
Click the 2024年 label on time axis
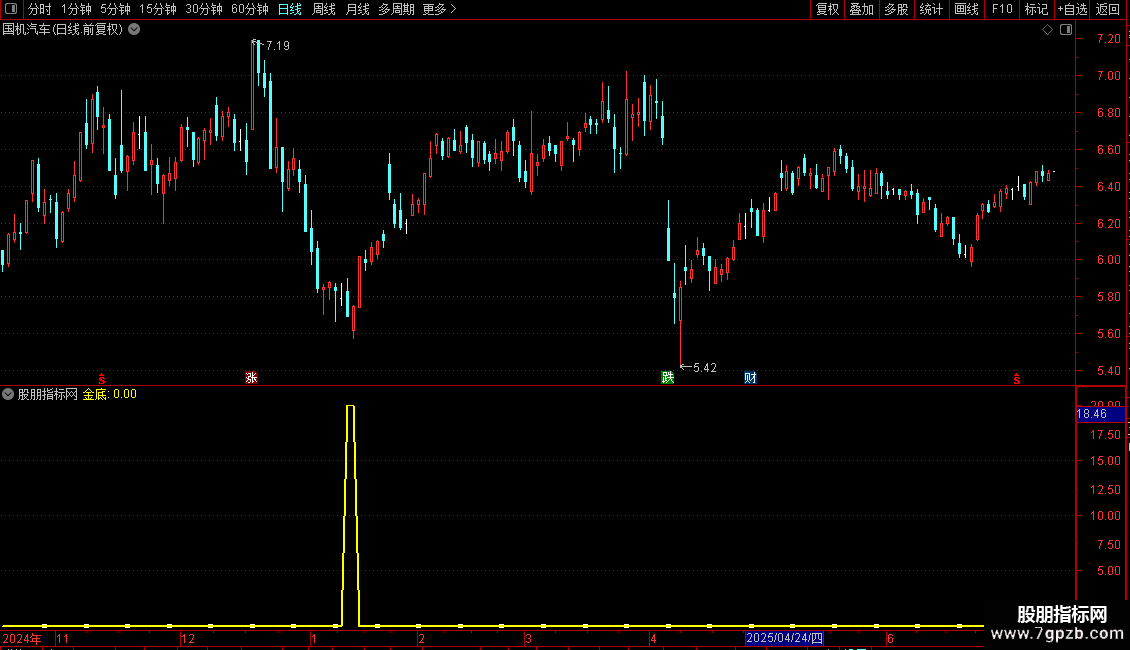[x=22, y=638]
